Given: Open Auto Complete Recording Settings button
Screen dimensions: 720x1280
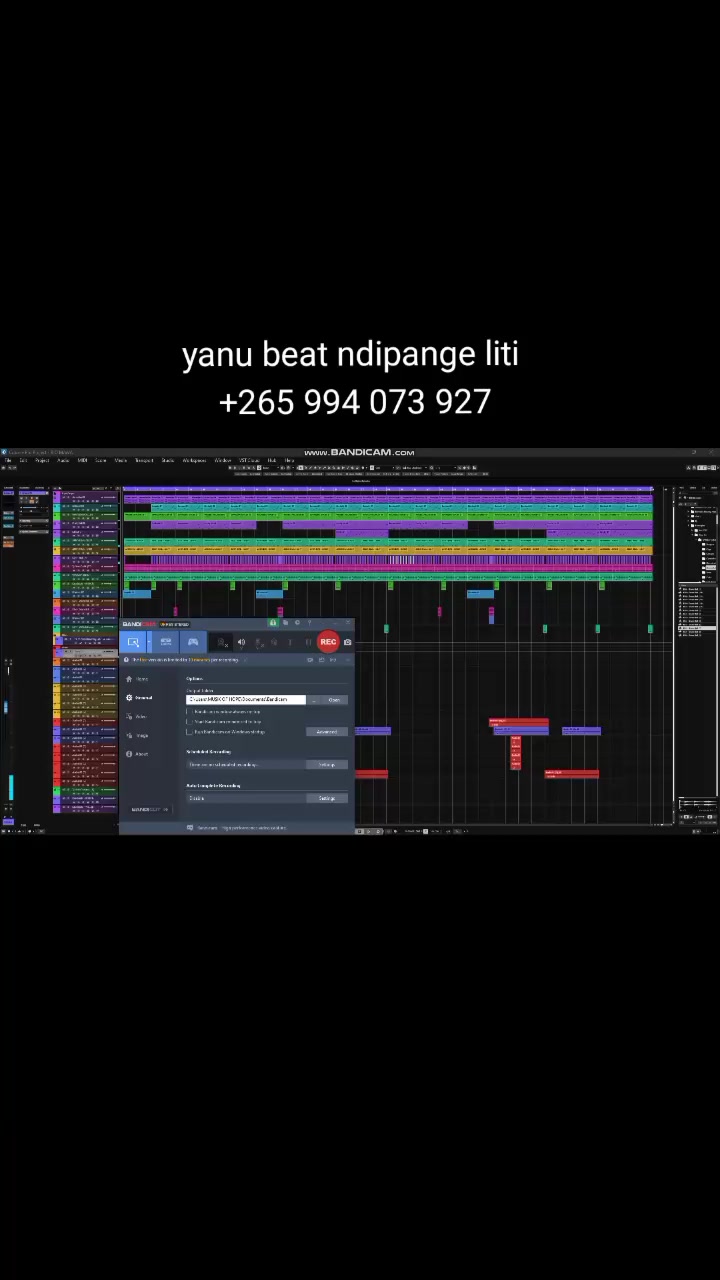Looking at the screenshot, I should (327, 798).
